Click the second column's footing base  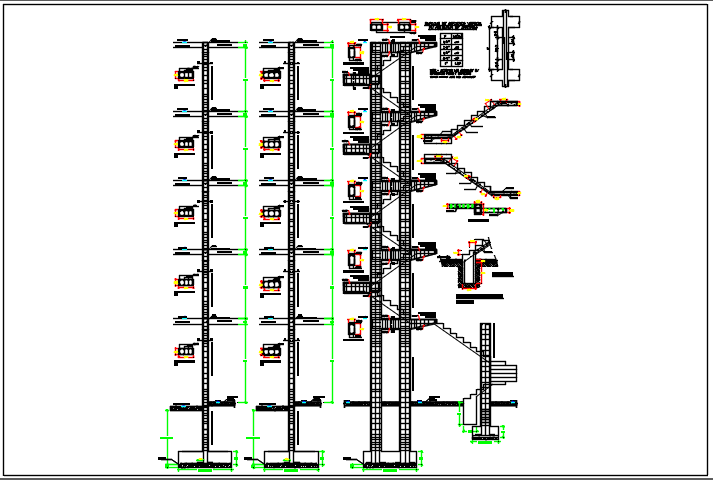pos(291,460)
